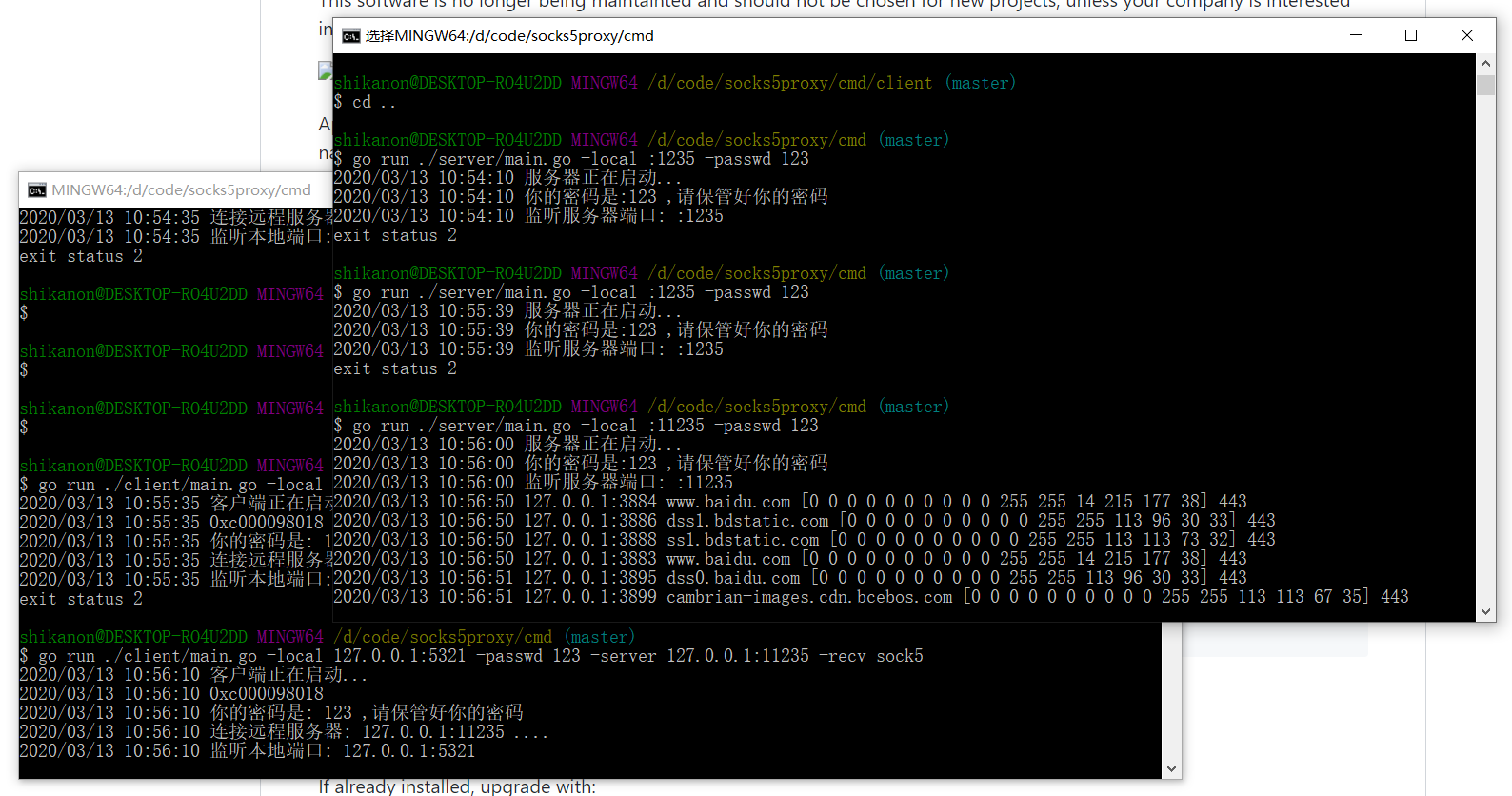Click the '10:55:39 监听服务器端口: :1235' log line
Image resolution: width=1512 pixels, height=796 pixels.
(528, 349)
